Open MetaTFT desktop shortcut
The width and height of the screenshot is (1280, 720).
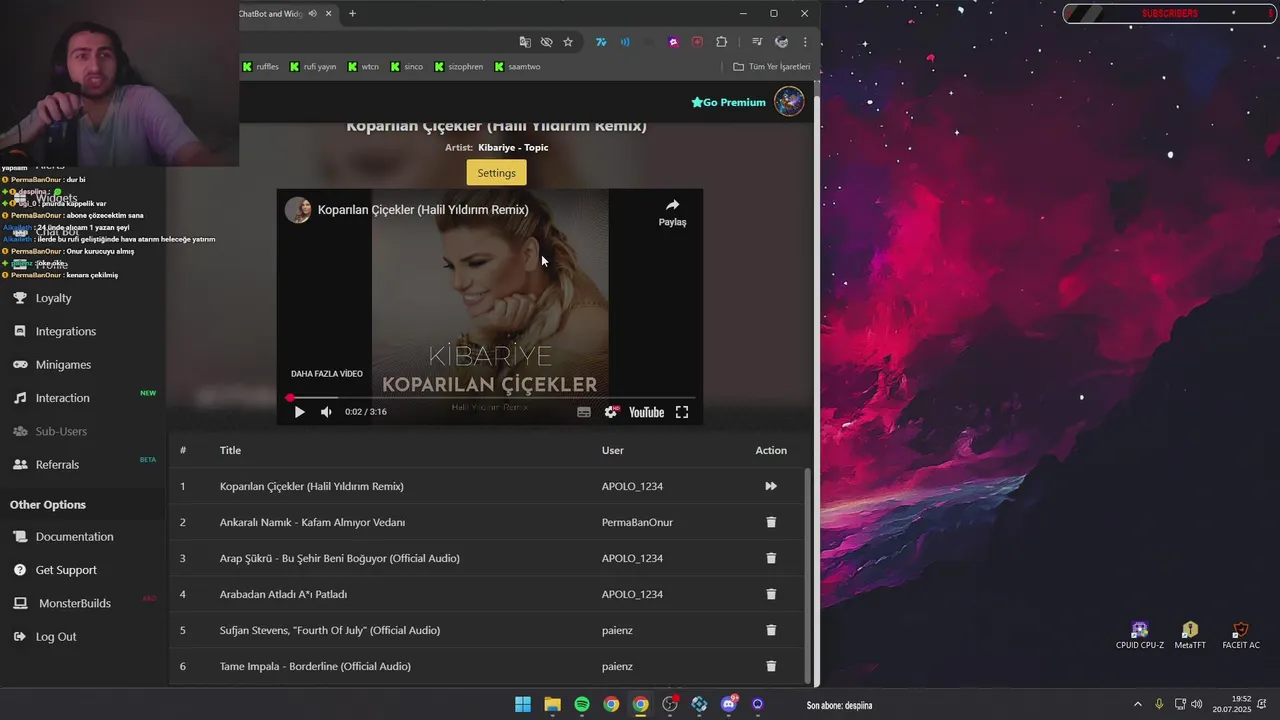[x=1190, y=636]
